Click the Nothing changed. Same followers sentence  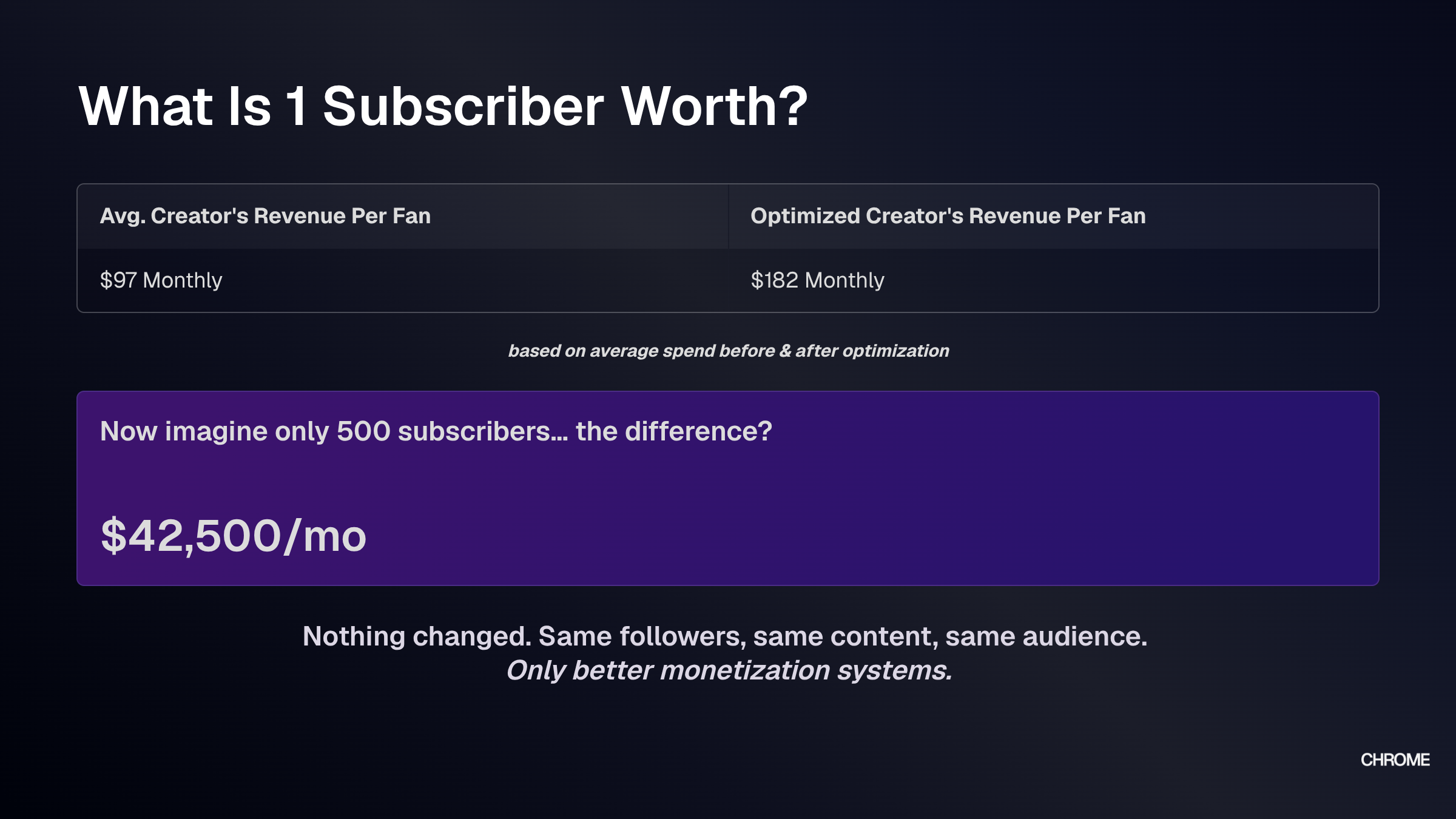coord(725,636)
